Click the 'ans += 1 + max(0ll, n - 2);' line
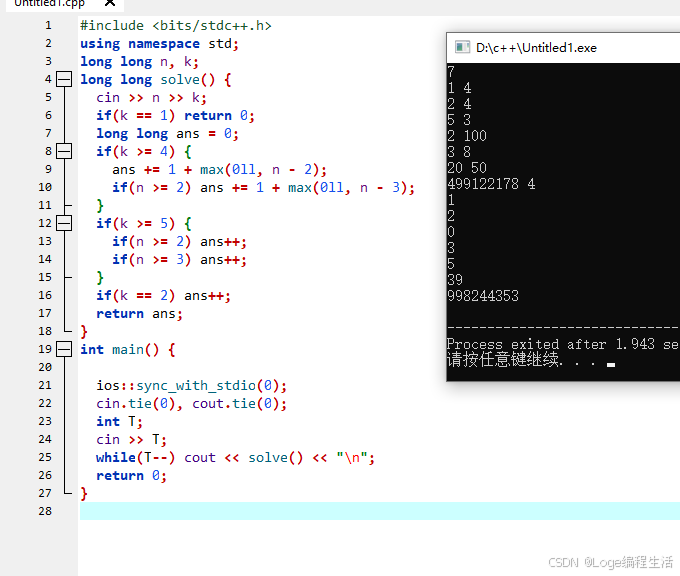The height and width of the screenshot is (576, 680). 219,170
